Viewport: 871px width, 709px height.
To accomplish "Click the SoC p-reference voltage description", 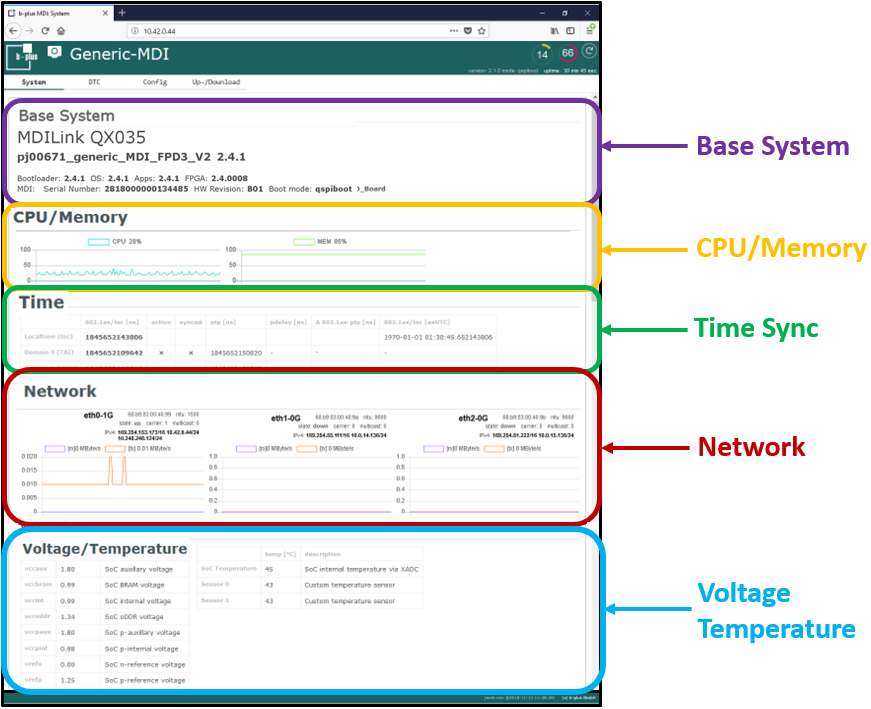I will point(145,680).
